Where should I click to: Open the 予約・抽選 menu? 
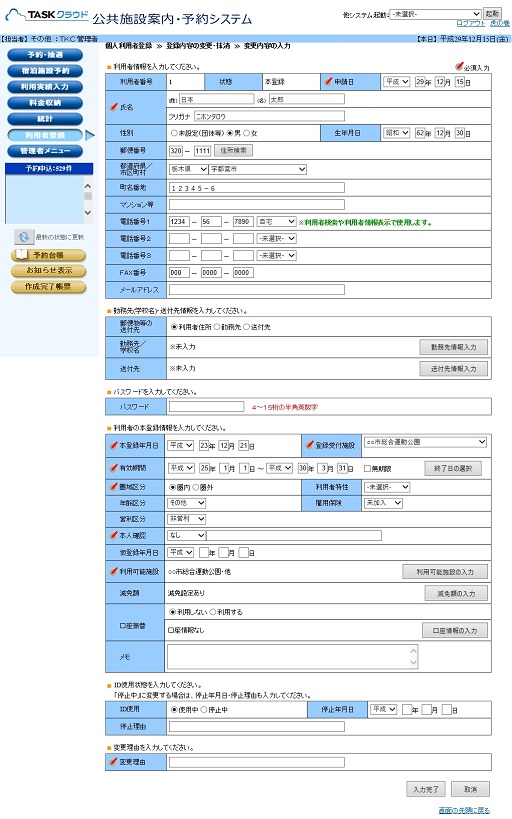pyautogui.click(x=45, y=55)
